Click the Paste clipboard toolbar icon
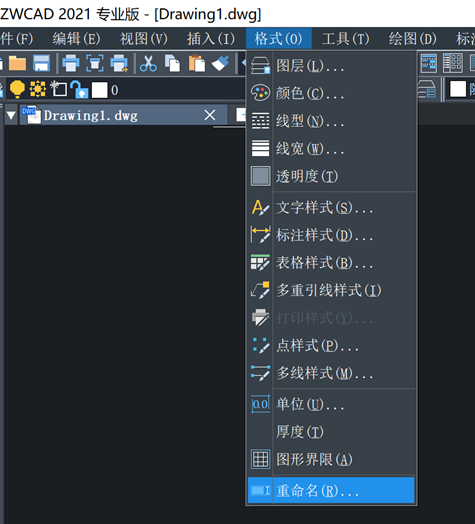Screen dimensions: 475x524 pyautogui.click(x=197, y=63)
